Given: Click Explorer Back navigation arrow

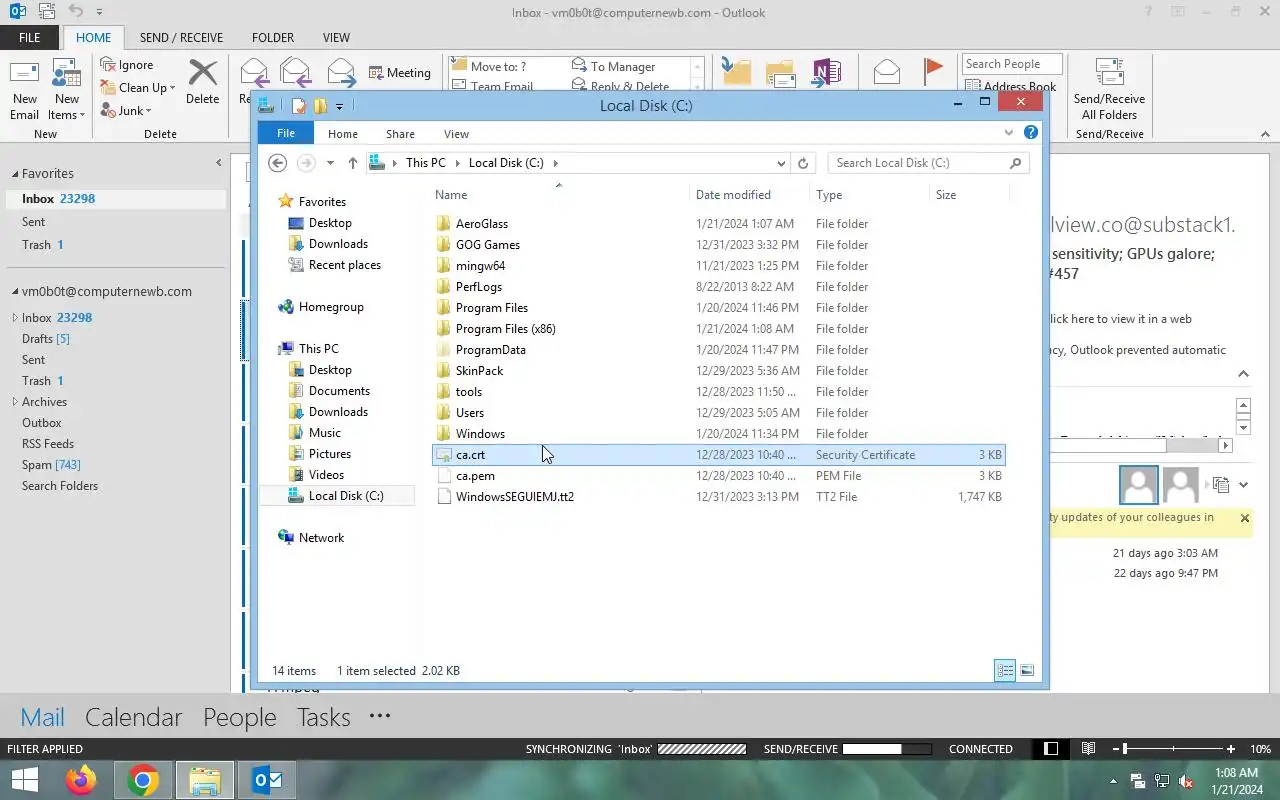Looking at the screenshot, I should 278,163.
